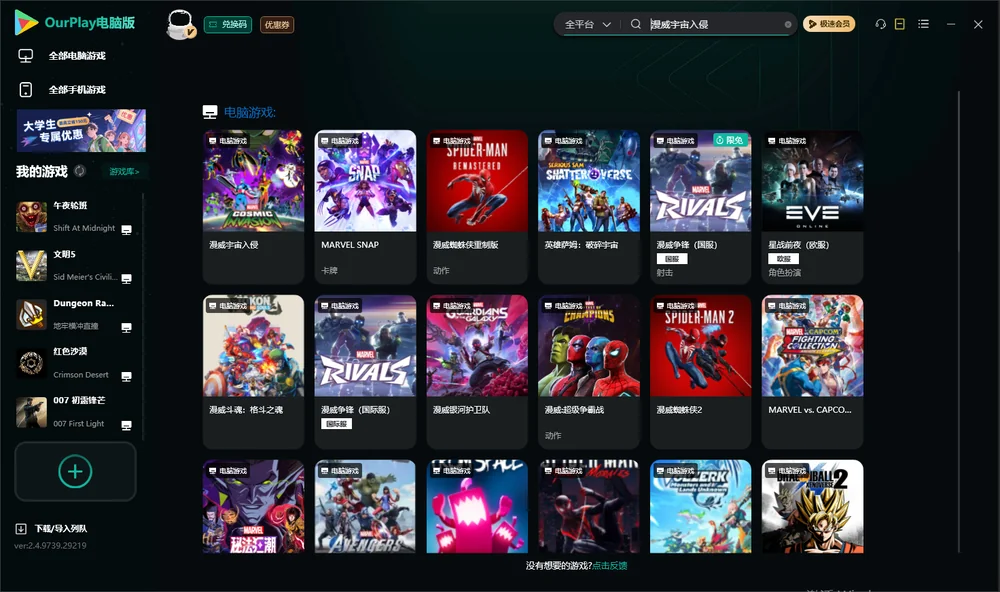Open the Dragon Ball Xenoverse 2 cover
The width and height of the screenshot is (1000, 592).
point(812,507)
